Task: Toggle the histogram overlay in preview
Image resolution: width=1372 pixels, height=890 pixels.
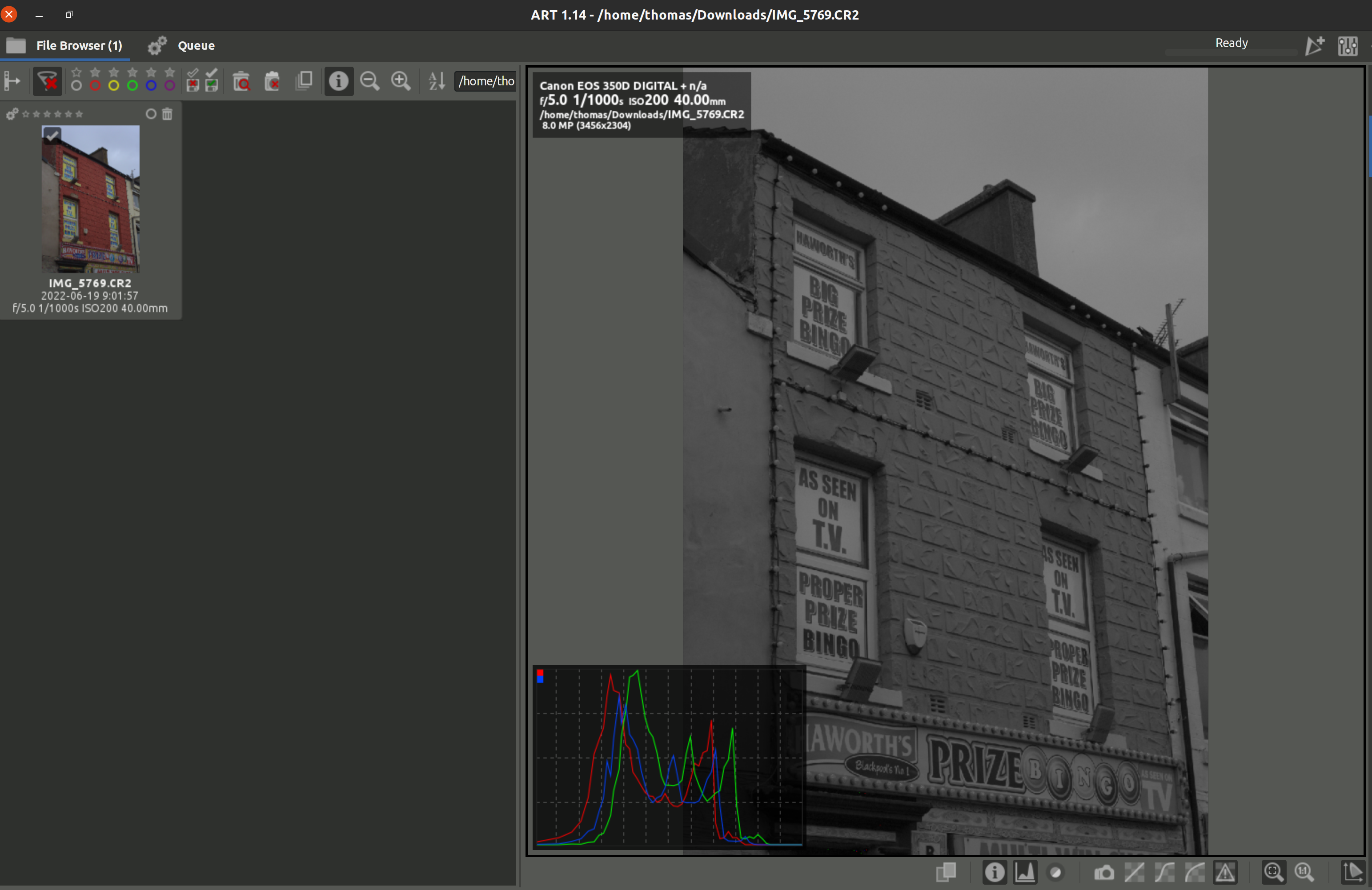Action: 1024,872
